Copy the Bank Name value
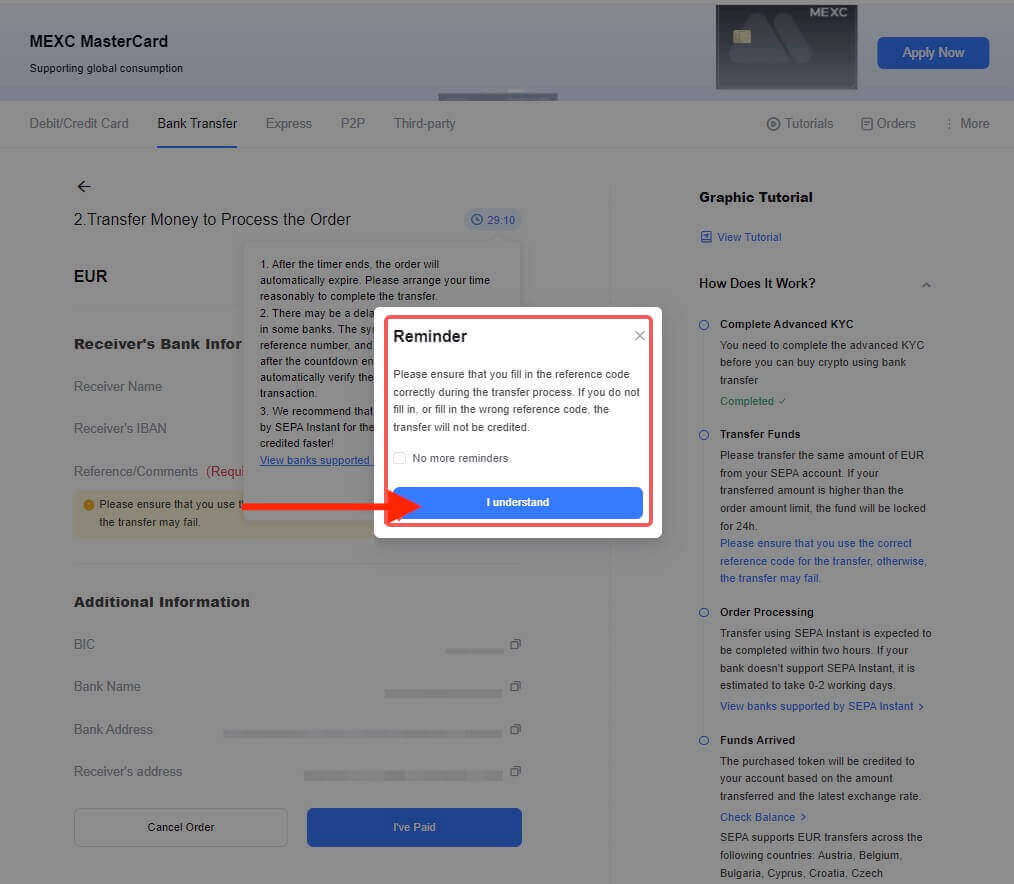 click(515, 686)
